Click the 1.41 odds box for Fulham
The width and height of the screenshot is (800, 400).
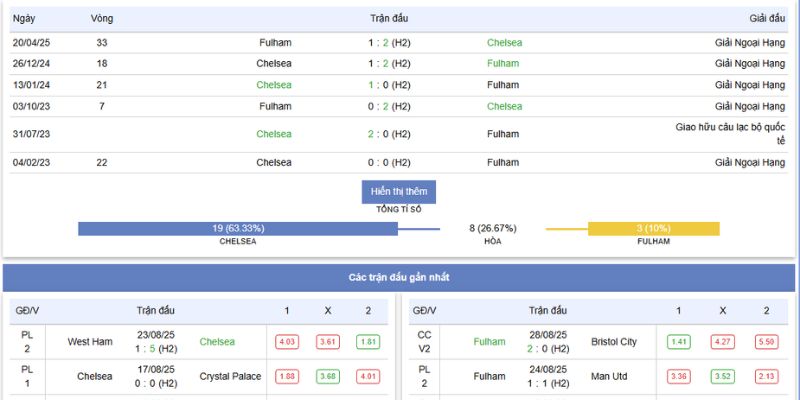click(679, 342)
